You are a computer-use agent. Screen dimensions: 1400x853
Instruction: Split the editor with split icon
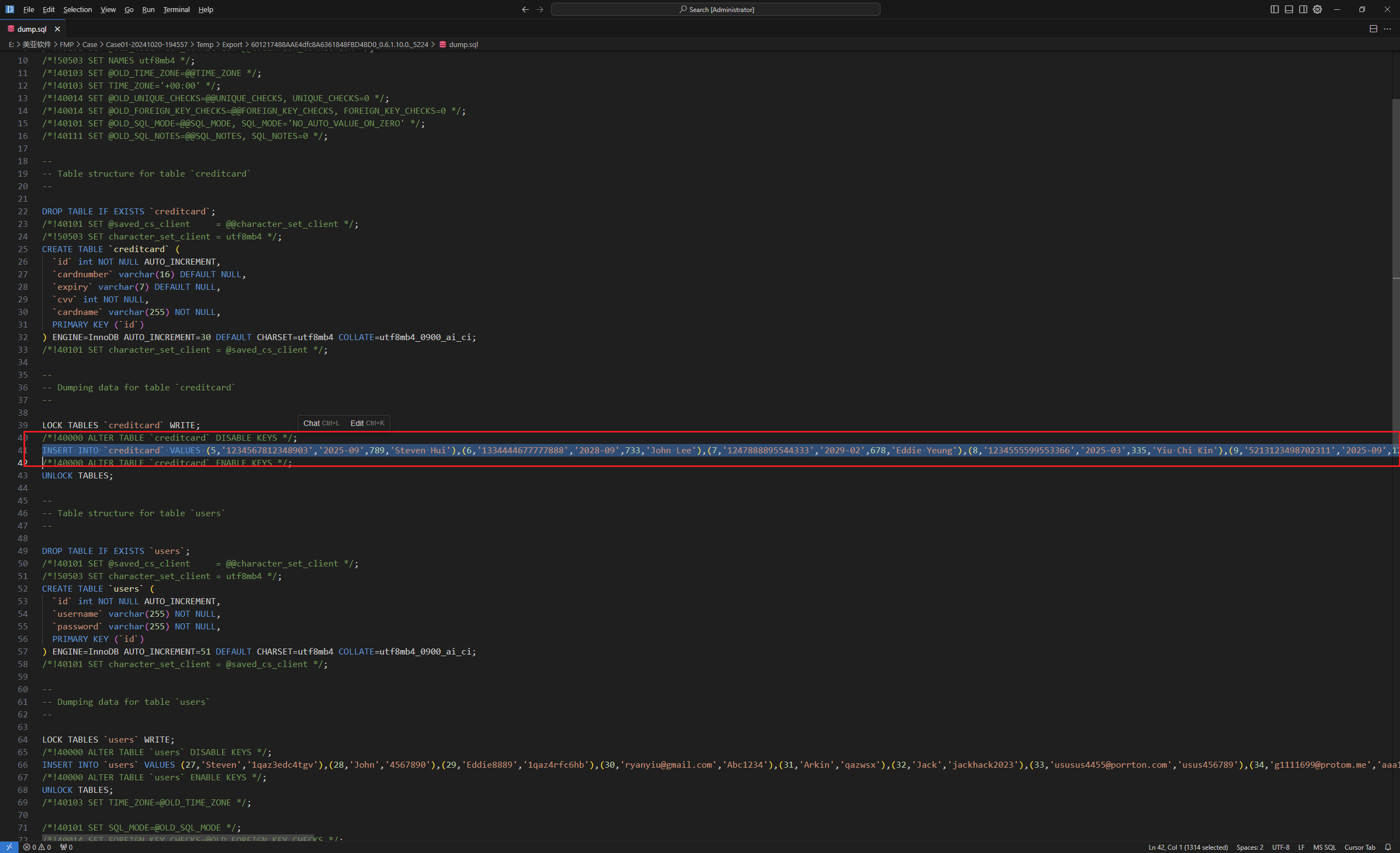pyautogui.click(x=1373, y=29)
